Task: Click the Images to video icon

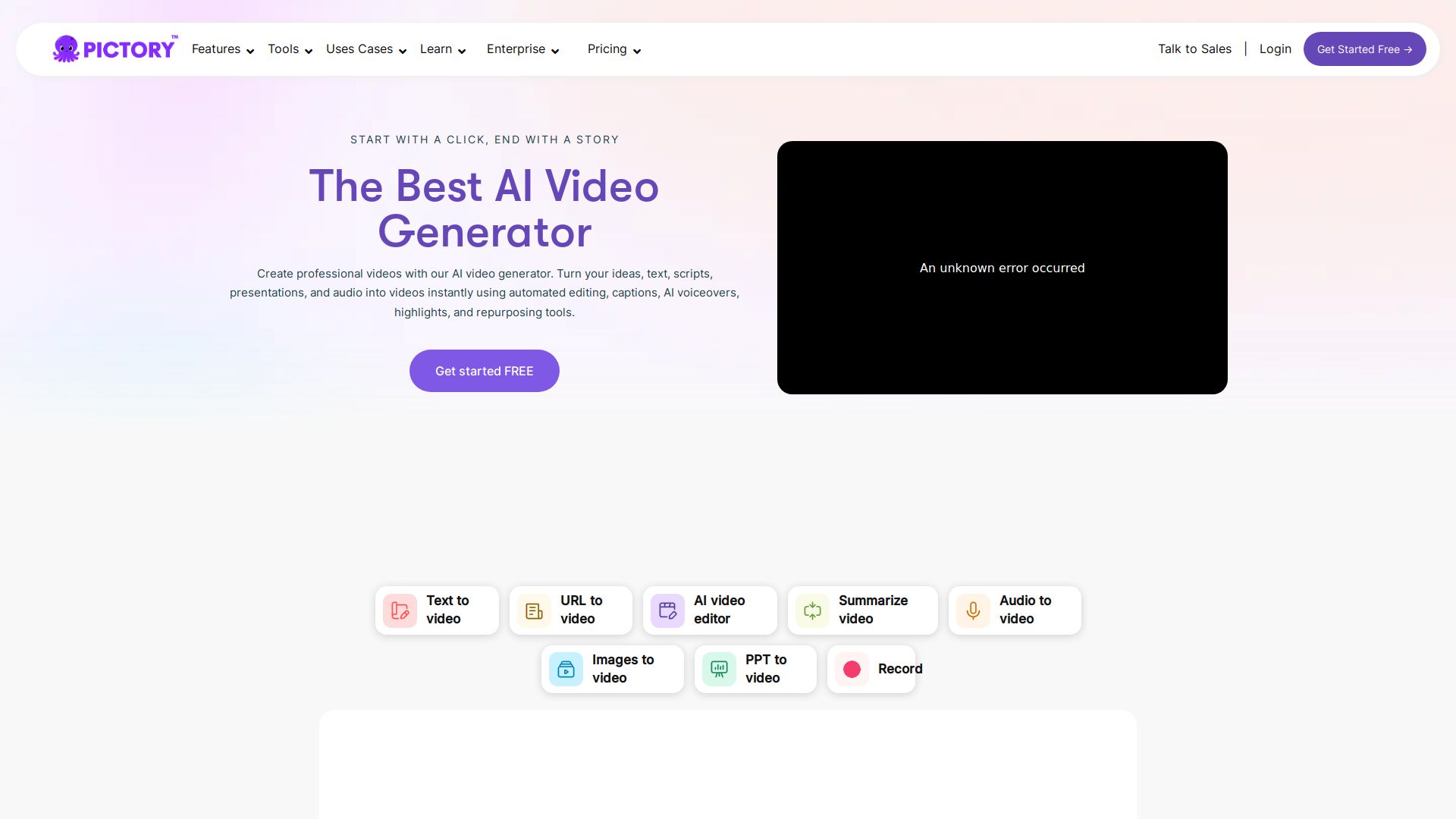Action: pyautogui.click(x=566, y=669)
